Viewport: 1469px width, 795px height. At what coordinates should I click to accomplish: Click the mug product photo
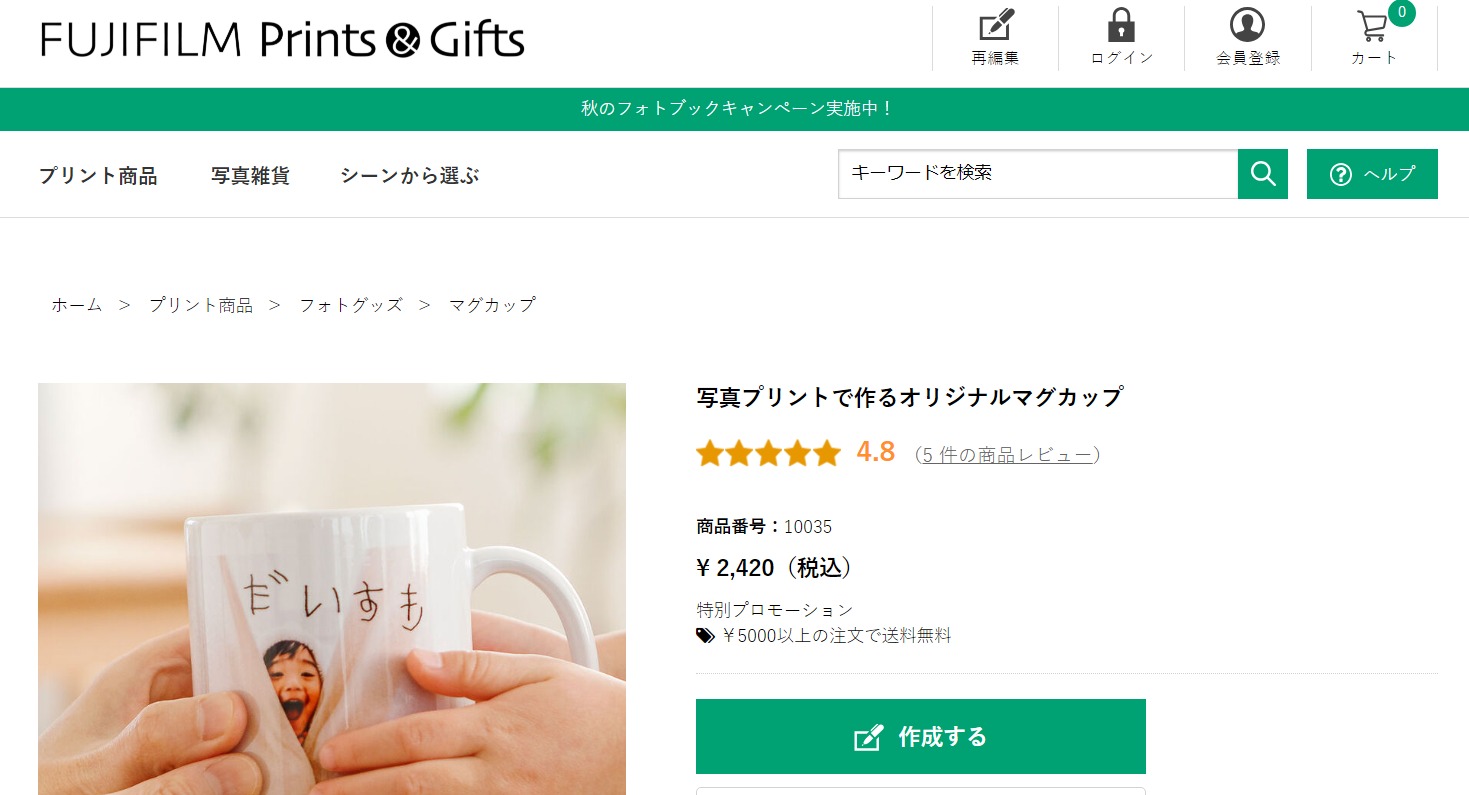pyautogui.click(x=332, y=589)
